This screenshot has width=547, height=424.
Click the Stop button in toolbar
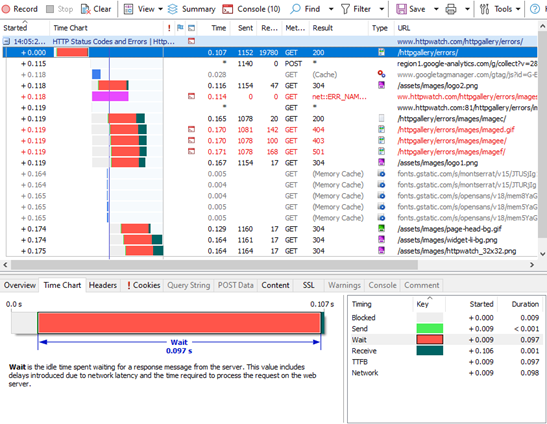tap(60, 9)
